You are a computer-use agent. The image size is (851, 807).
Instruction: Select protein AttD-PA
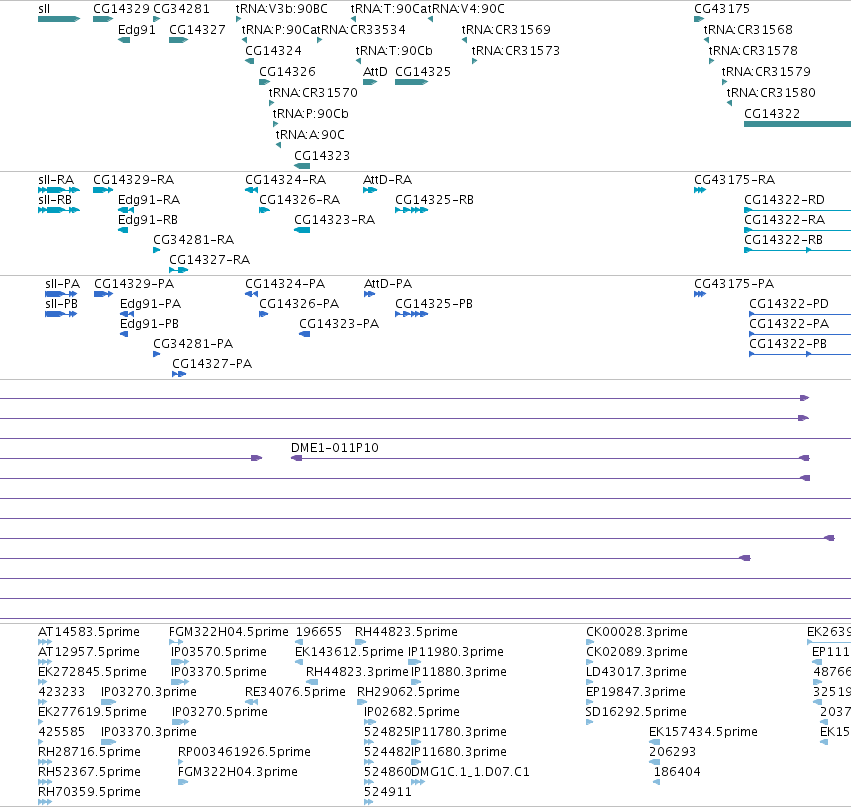(370, 294)
